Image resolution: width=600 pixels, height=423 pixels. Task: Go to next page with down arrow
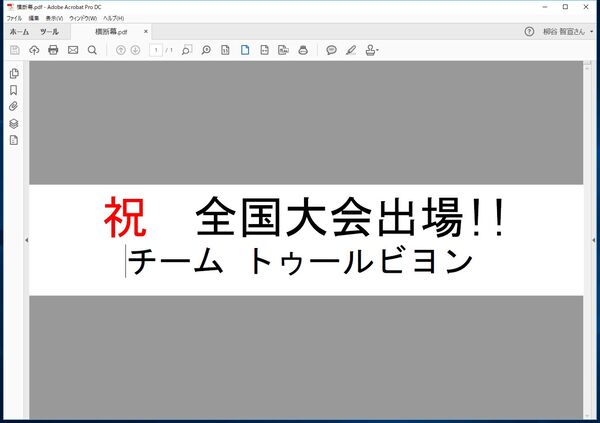pos(135,50)
